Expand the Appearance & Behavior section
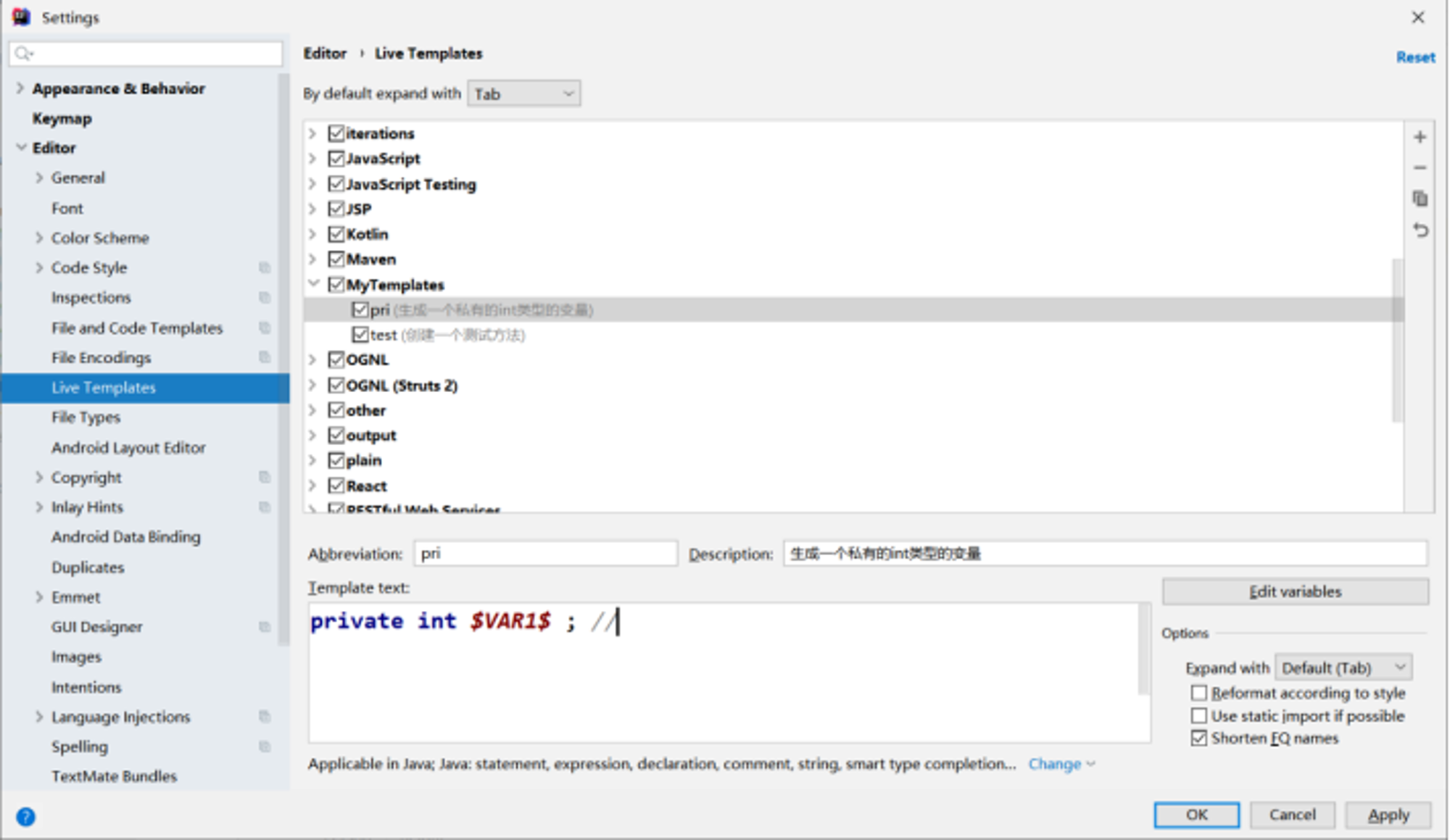1450x840 pixels. coord(20,88)
